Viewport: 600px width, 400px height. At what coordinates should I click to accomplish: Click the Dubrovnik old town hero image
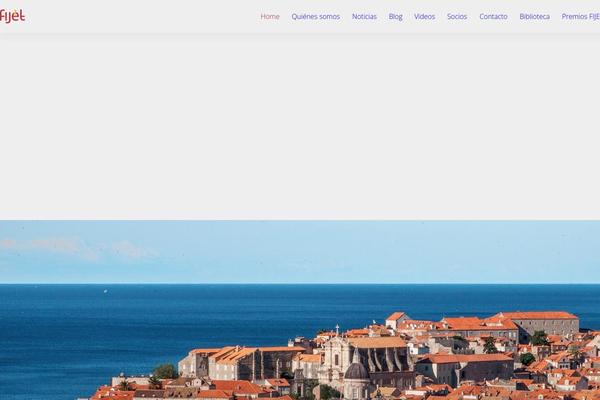pyautogui.click(x=300, y=310)
